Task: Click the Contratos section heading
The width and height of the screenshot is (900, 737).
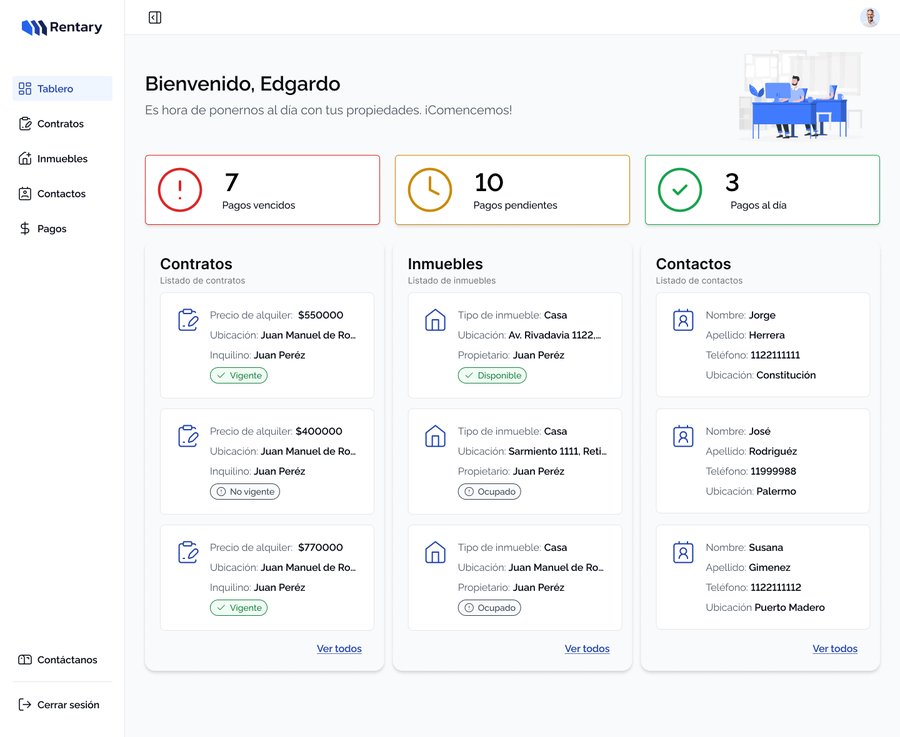Action: [196, 264]
